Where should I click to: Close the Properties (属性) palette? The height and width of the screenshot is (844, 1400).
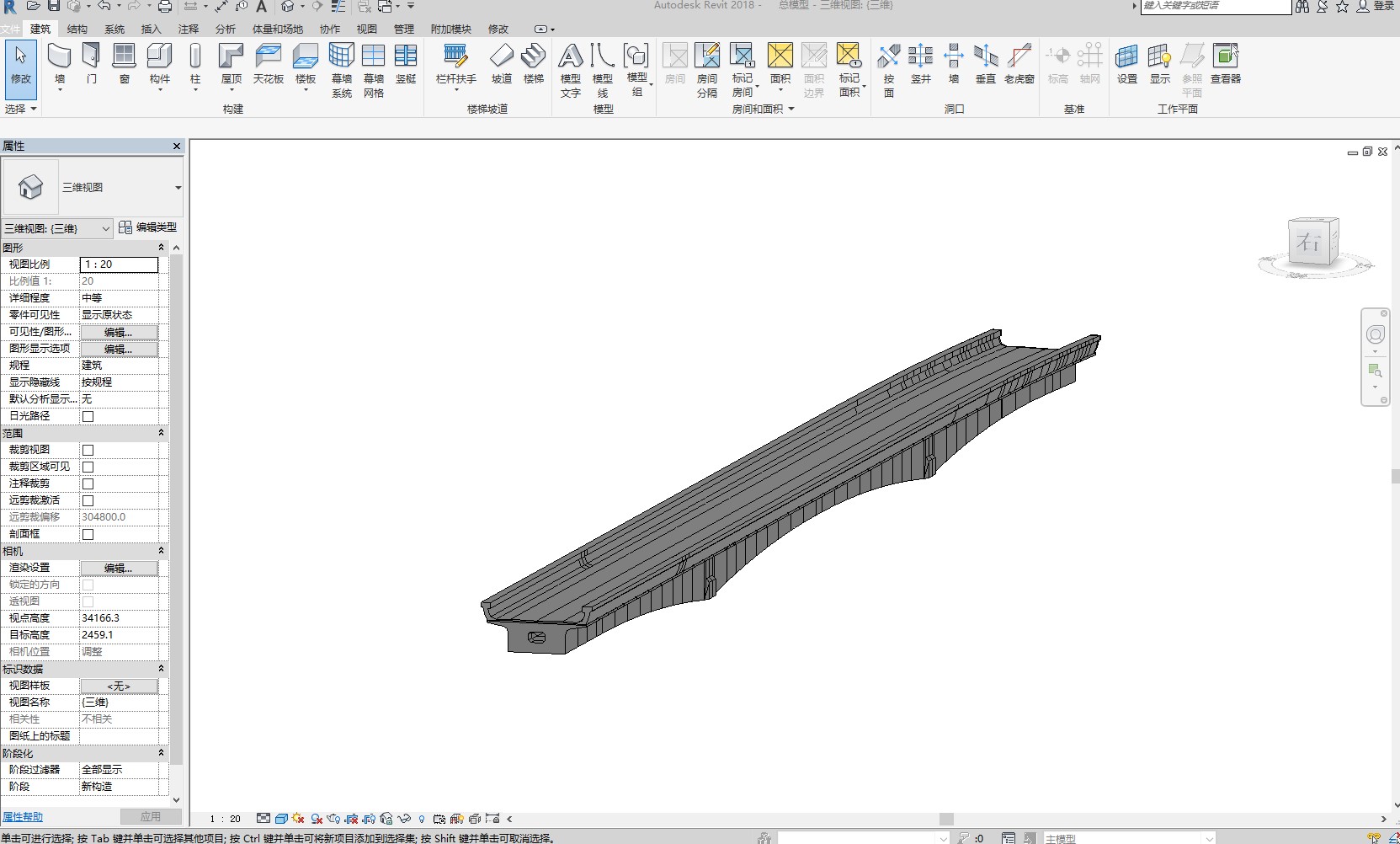click(177, 146)
